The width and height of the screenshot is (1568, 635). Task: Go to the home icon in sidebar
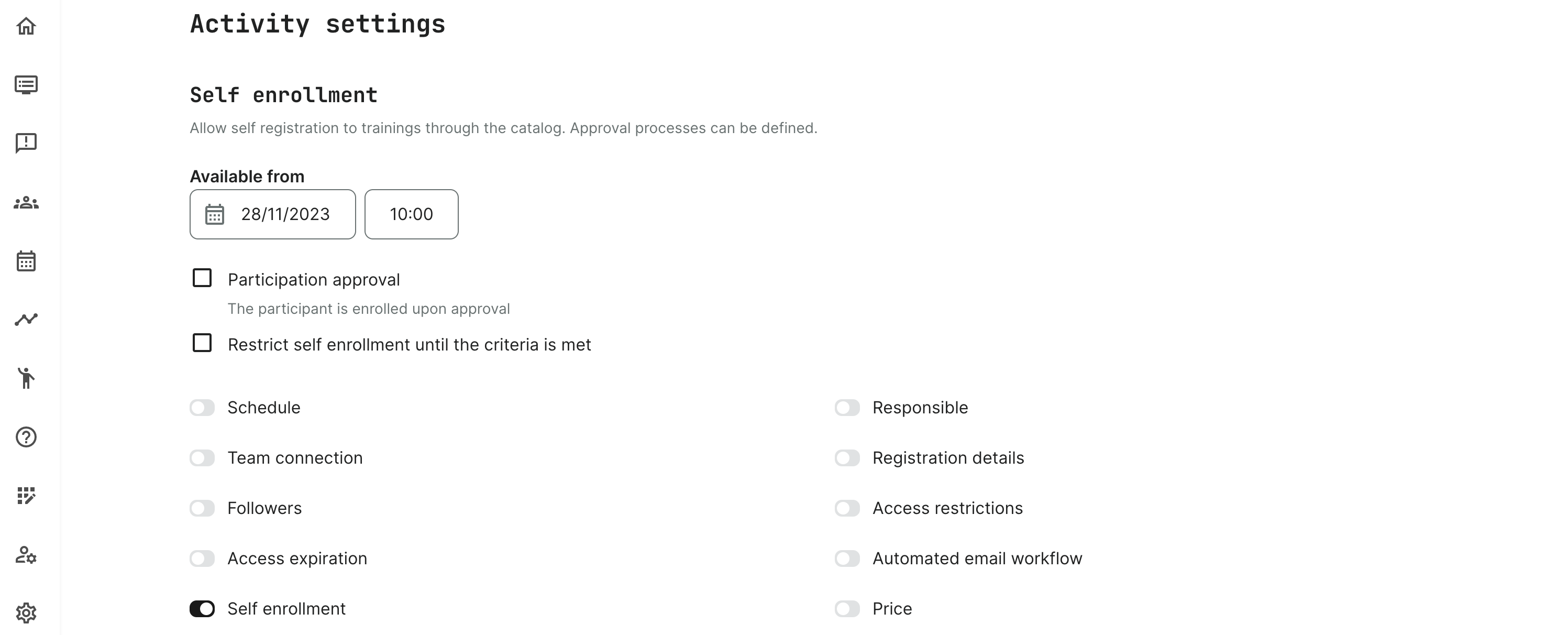26,26
